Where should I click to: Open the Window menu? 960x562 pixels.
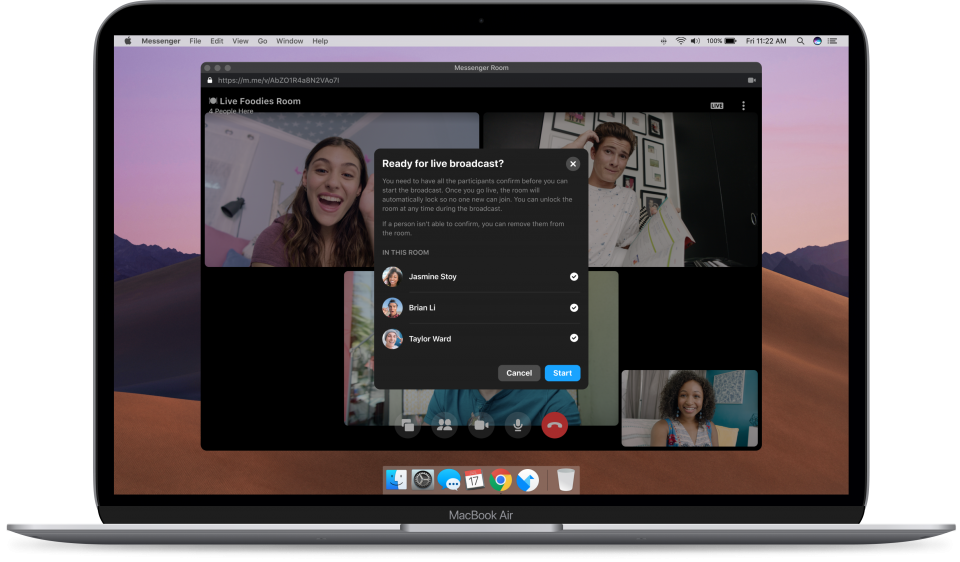pyautogui.click(x=289, y=41)
